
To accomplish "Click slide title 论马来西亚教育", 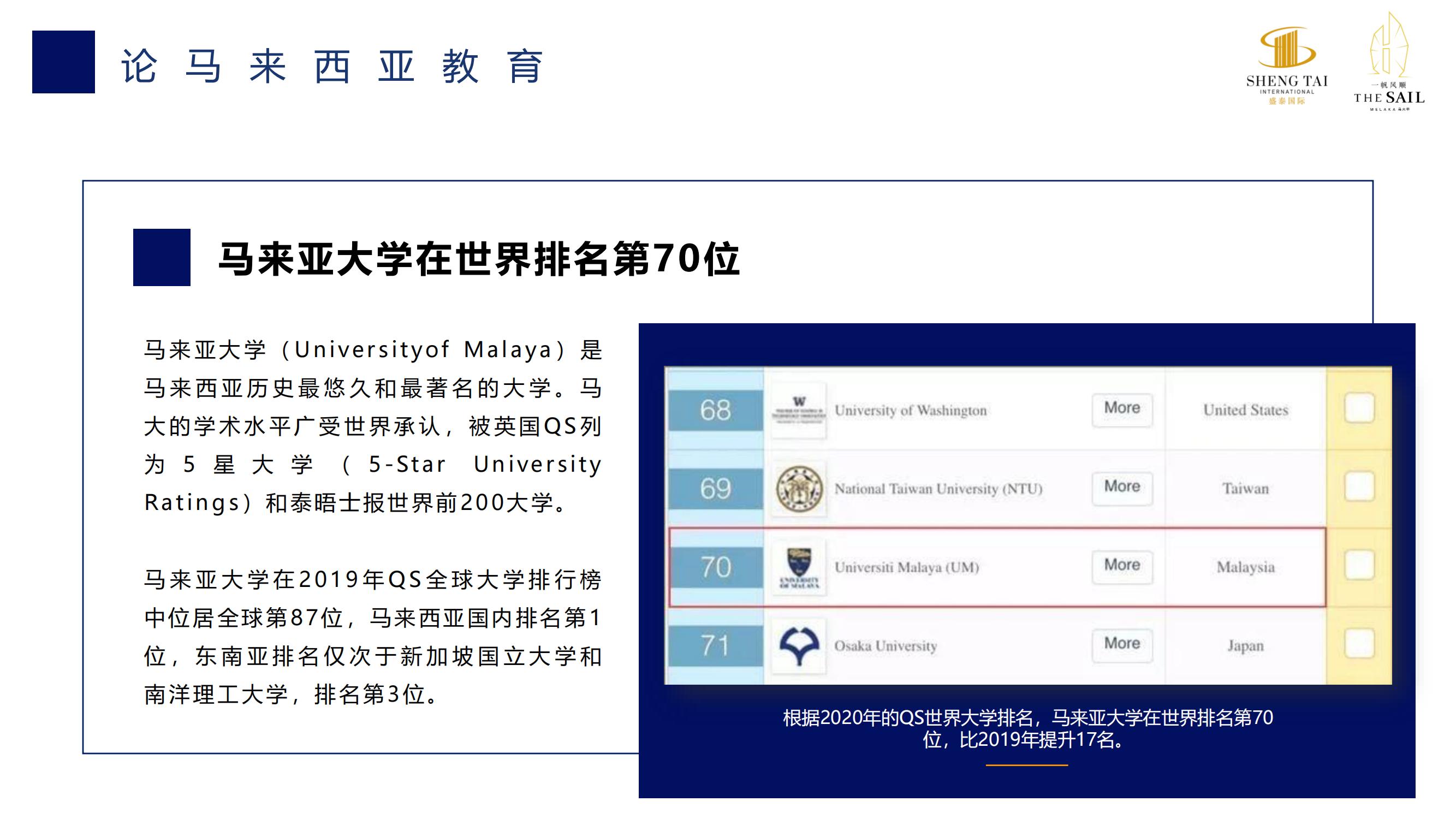I will pos(332,66).
